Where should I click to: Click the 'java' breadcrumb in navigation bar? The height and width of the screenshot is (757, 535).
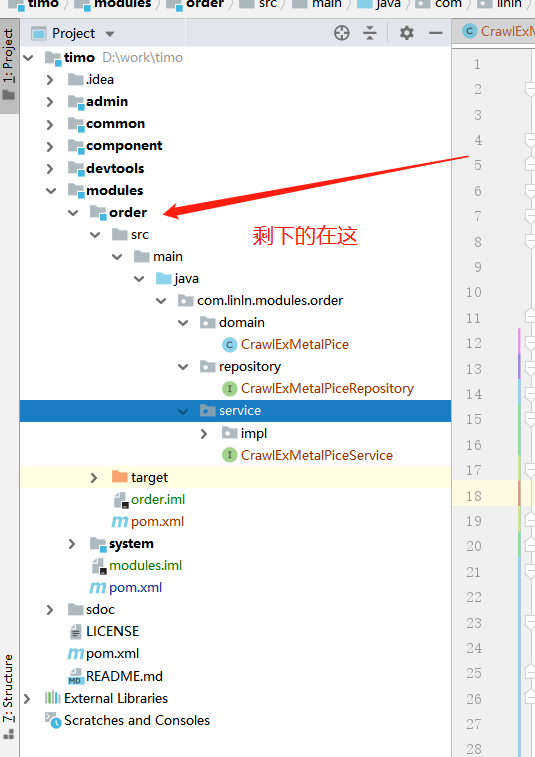tap(388, 4)
